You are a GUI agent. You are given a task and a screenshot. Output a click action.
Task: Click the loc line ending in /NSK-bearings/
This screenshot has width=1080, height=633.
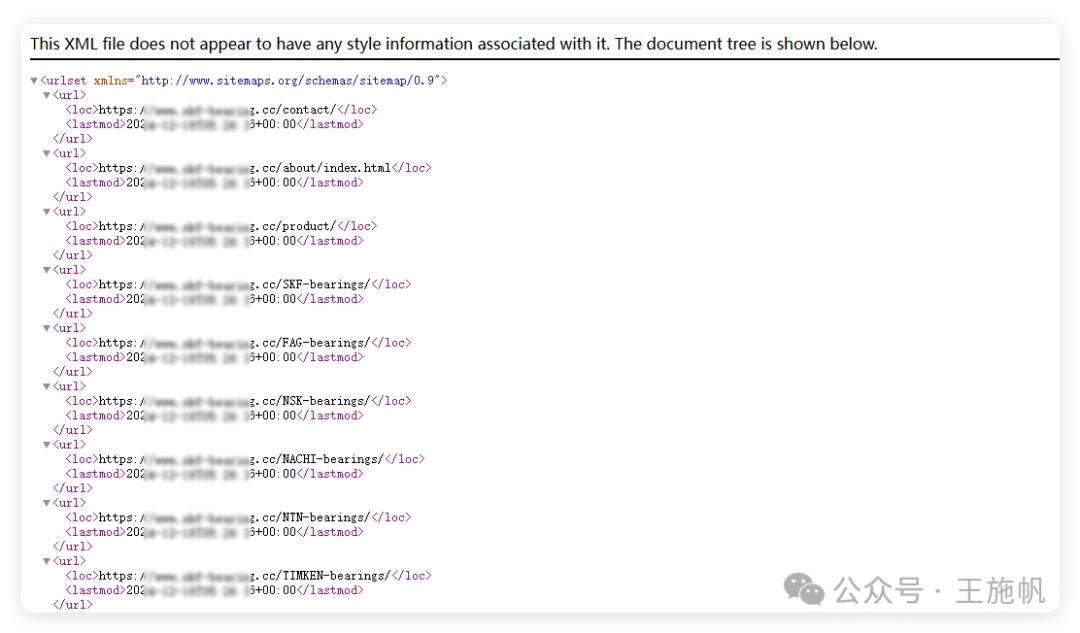pyautogui.click(x=238, y=401)
